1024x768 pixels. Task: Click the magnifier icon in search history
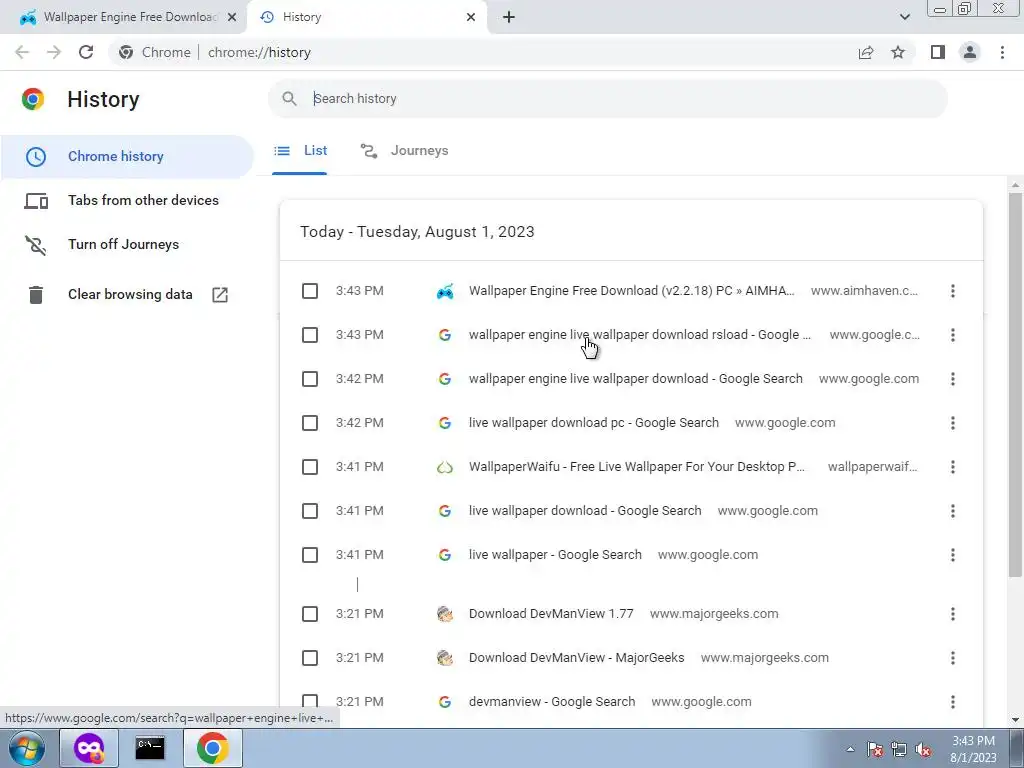(289, 99)
